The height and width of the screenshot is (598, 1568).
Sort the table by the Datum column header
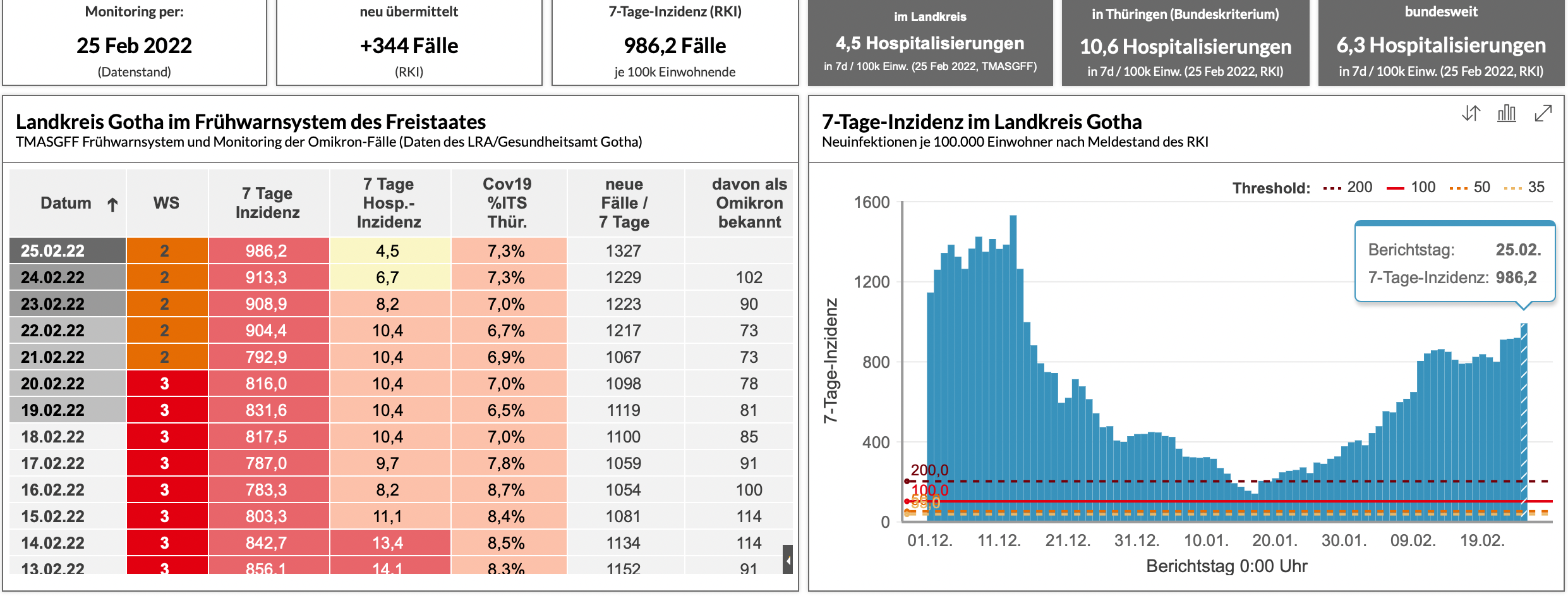click(68, 203)
